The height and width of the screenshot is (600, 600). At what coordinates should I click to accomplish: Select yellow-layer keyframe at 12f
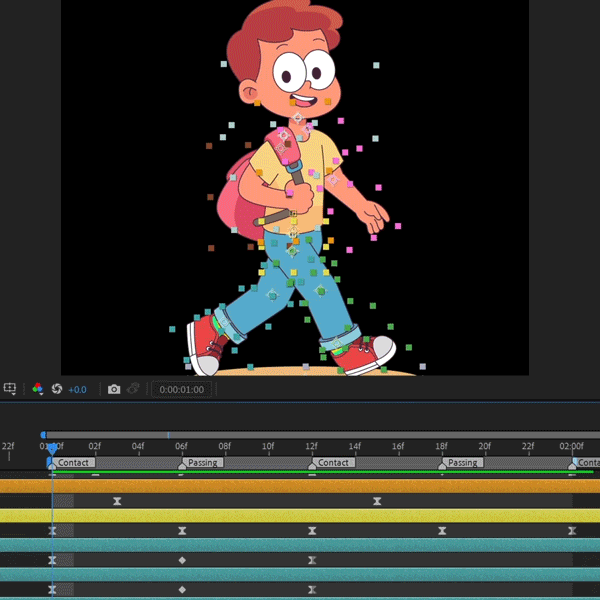[312, 531]
